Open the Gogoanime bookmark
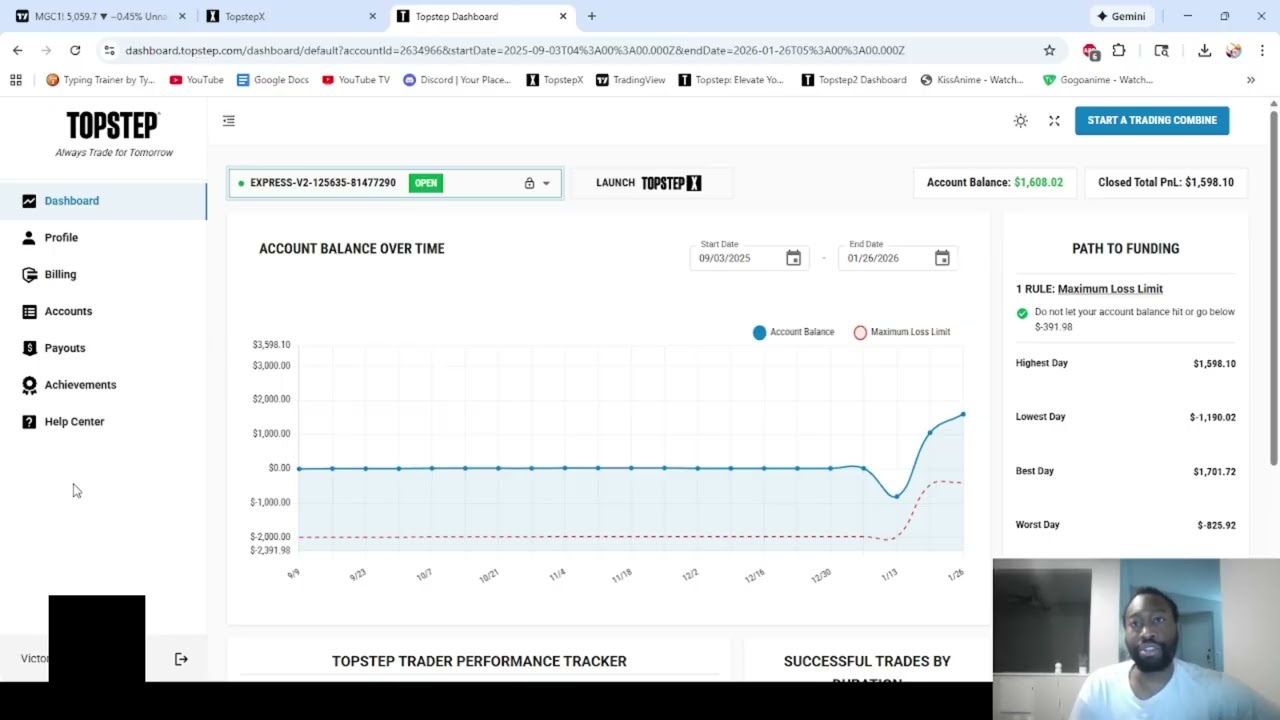1280x720 pixels. tap(1098, 80)
